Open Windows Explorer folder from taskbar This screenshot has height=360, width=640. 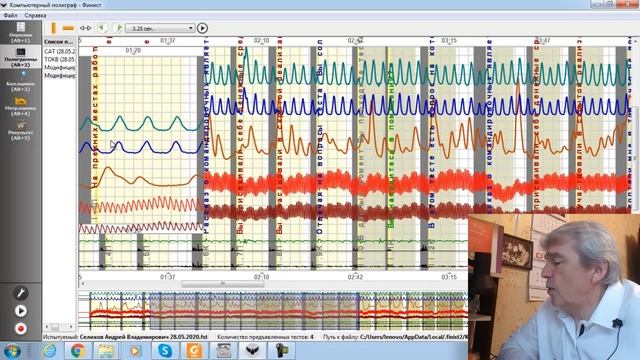click(106, 351)
